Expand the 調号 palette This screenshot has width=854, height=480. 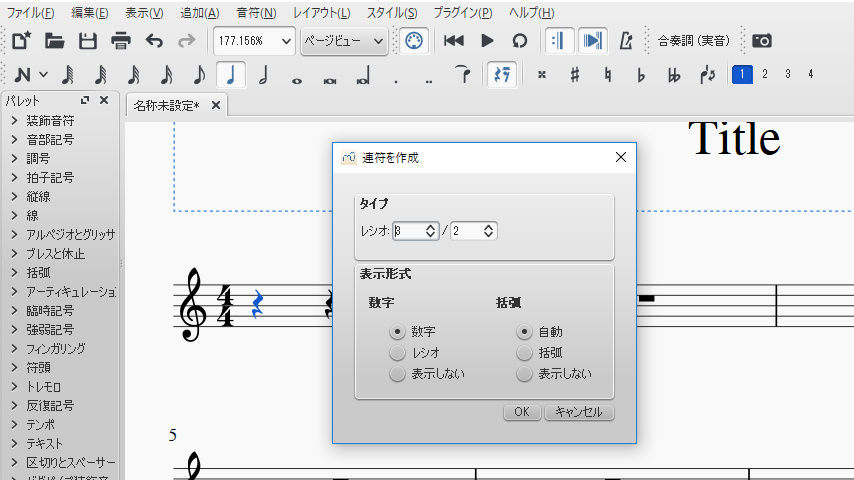[x=14, y=159]
